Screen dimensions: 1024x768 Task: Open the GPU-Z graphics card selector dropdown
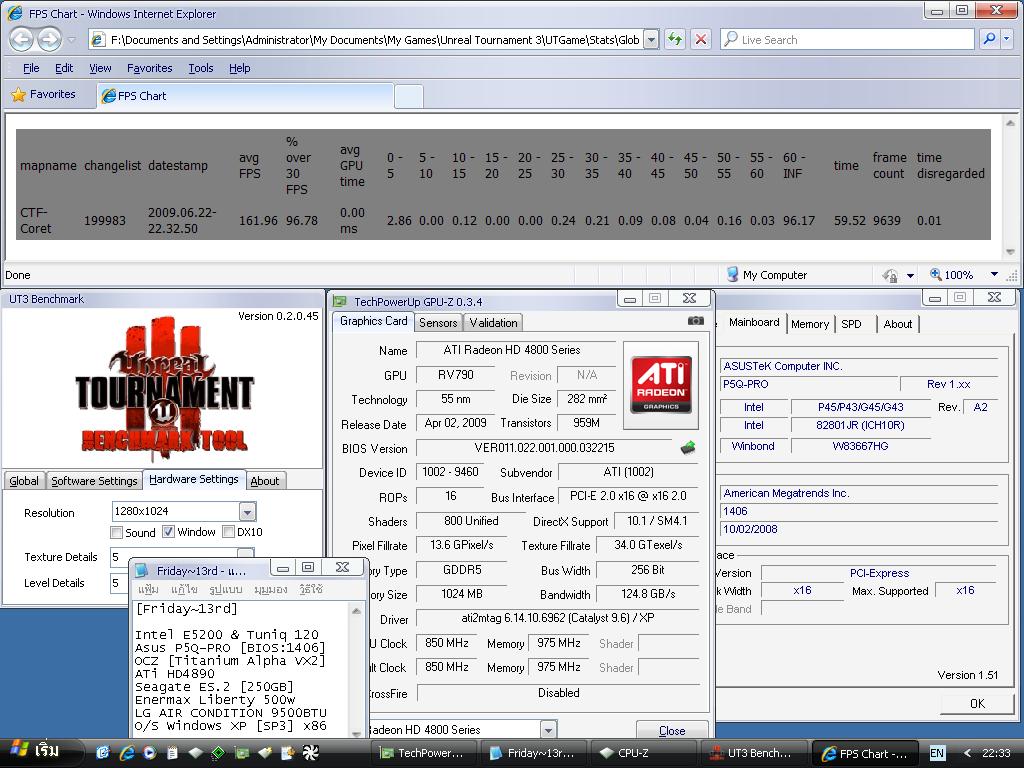pyautogui.click(x=549, y=729)
